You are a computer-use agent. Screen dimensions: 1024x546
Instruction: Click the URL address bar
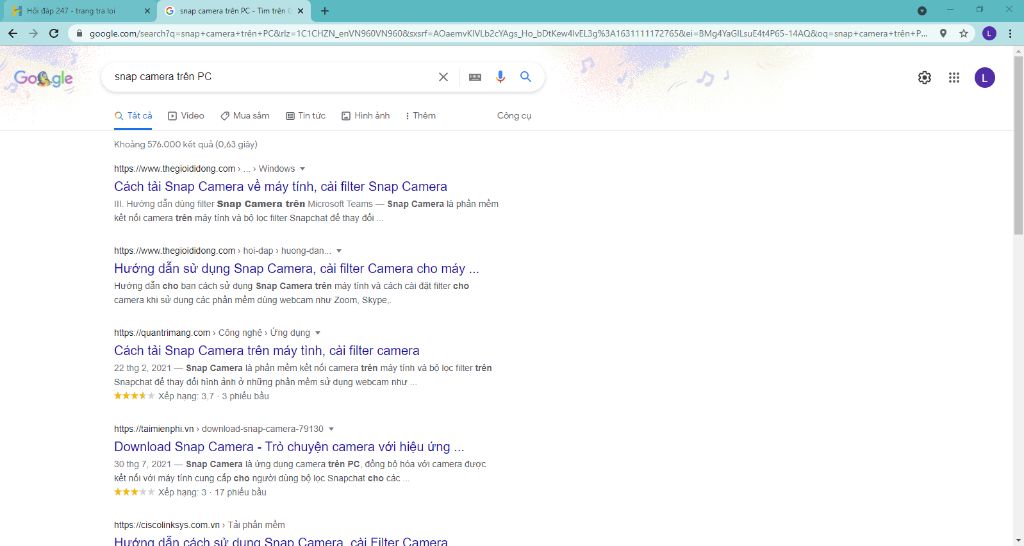pos(508,33)
